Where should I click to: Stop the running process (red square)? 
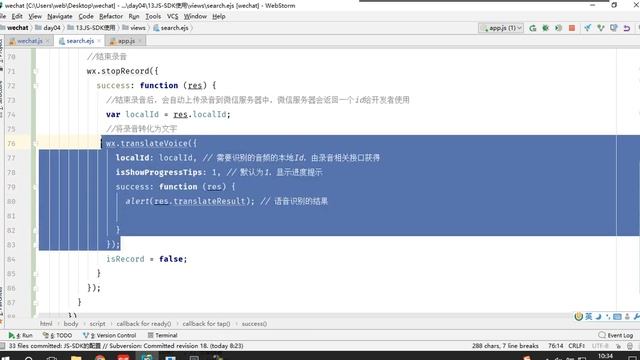pos(572,28)
